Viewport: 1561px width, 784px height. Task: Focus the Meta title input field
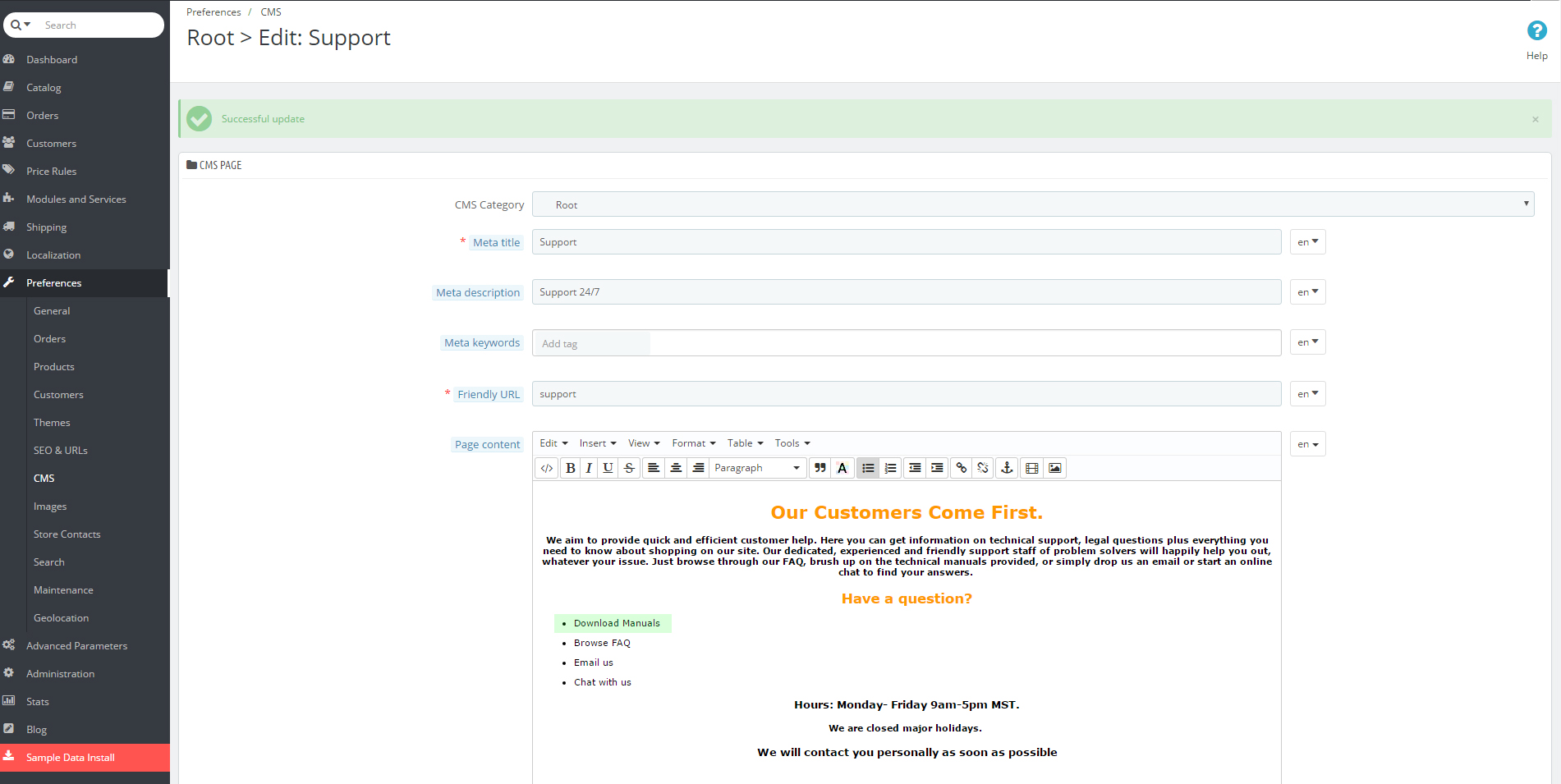[x=907, y=242]
